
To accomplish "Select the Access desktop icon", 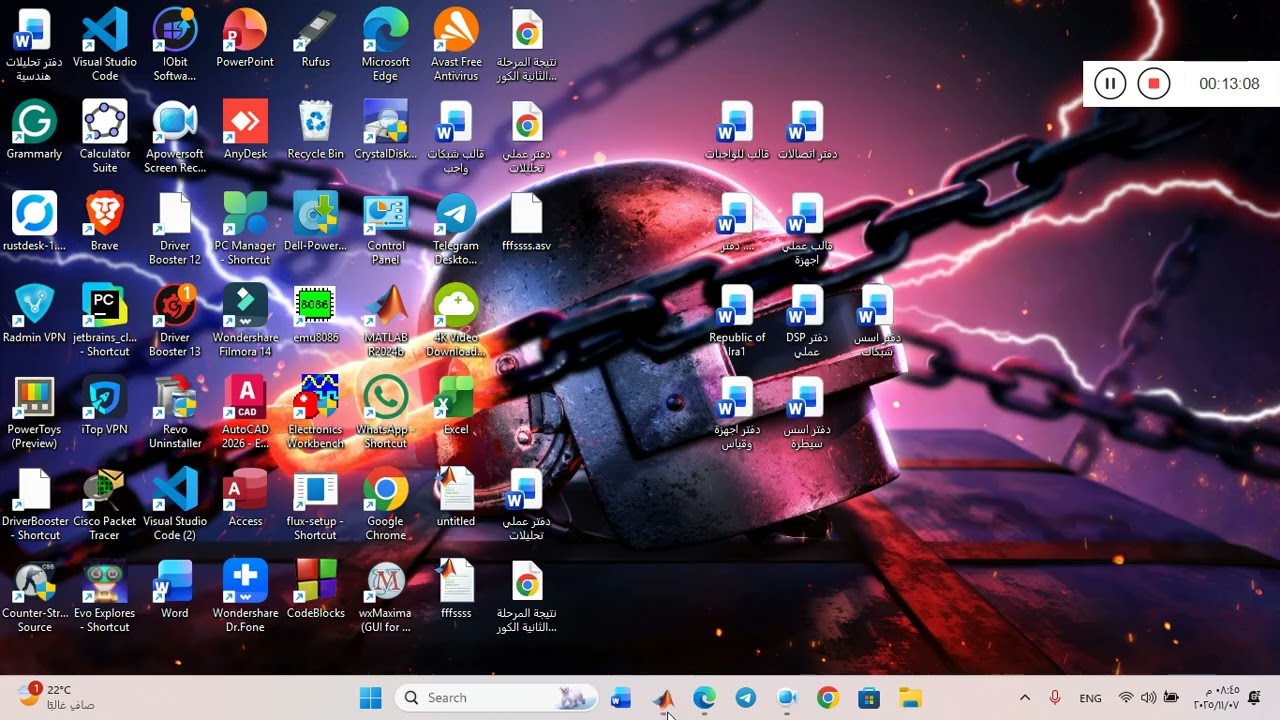I will [245, 499].
